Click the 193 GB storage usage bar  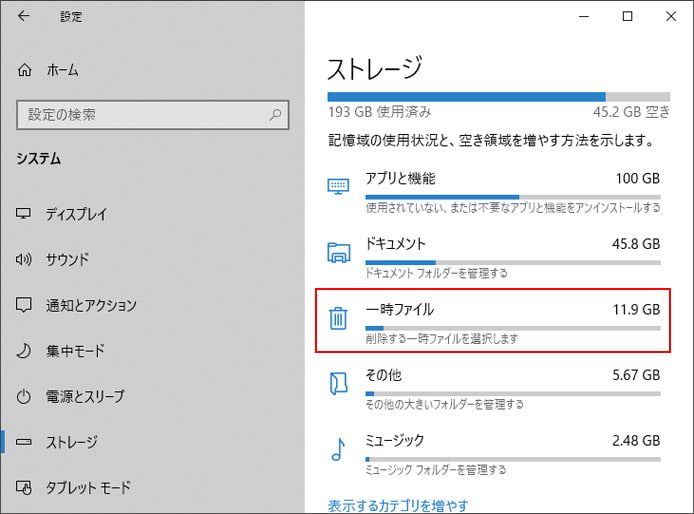(499, 97)
